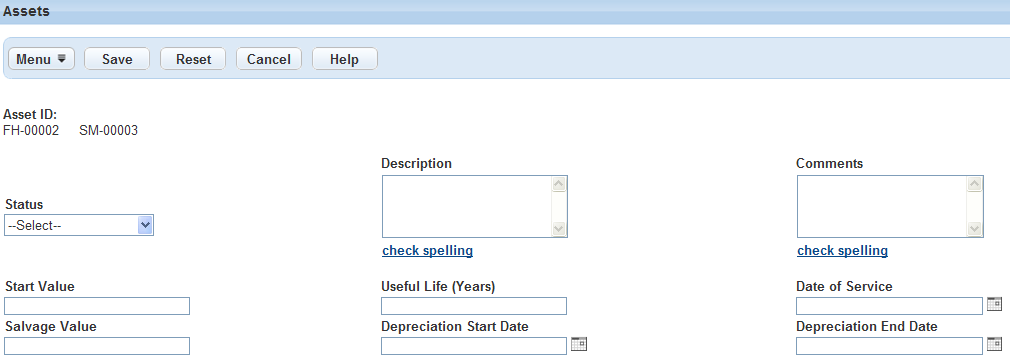Check spelling of the Description field
This screenshot has width=1010, height=360.
click(428, 251)
